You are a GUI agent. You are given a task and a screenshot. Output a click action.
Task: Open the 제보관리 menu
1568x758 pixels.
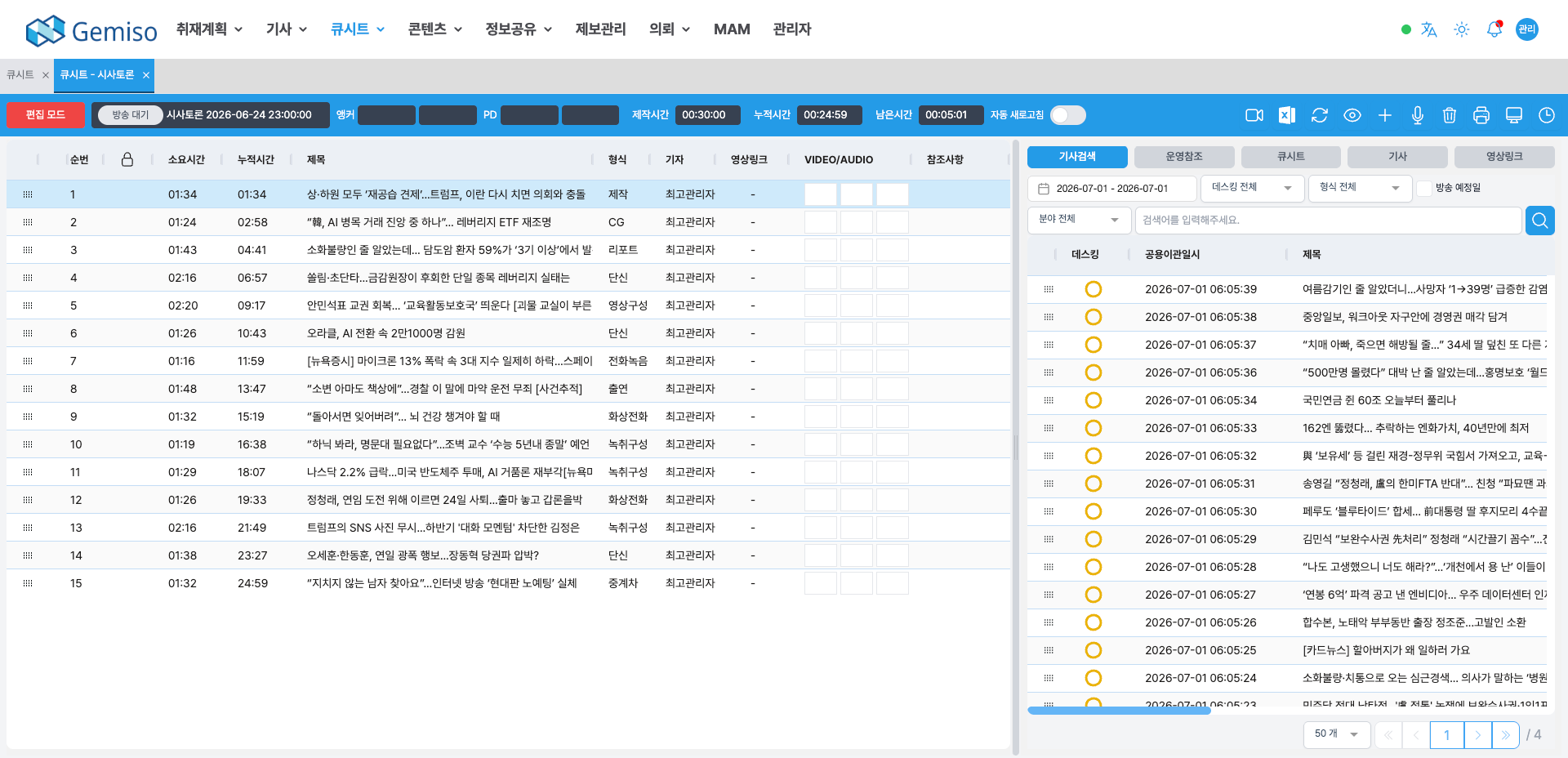tap(600, 29)
